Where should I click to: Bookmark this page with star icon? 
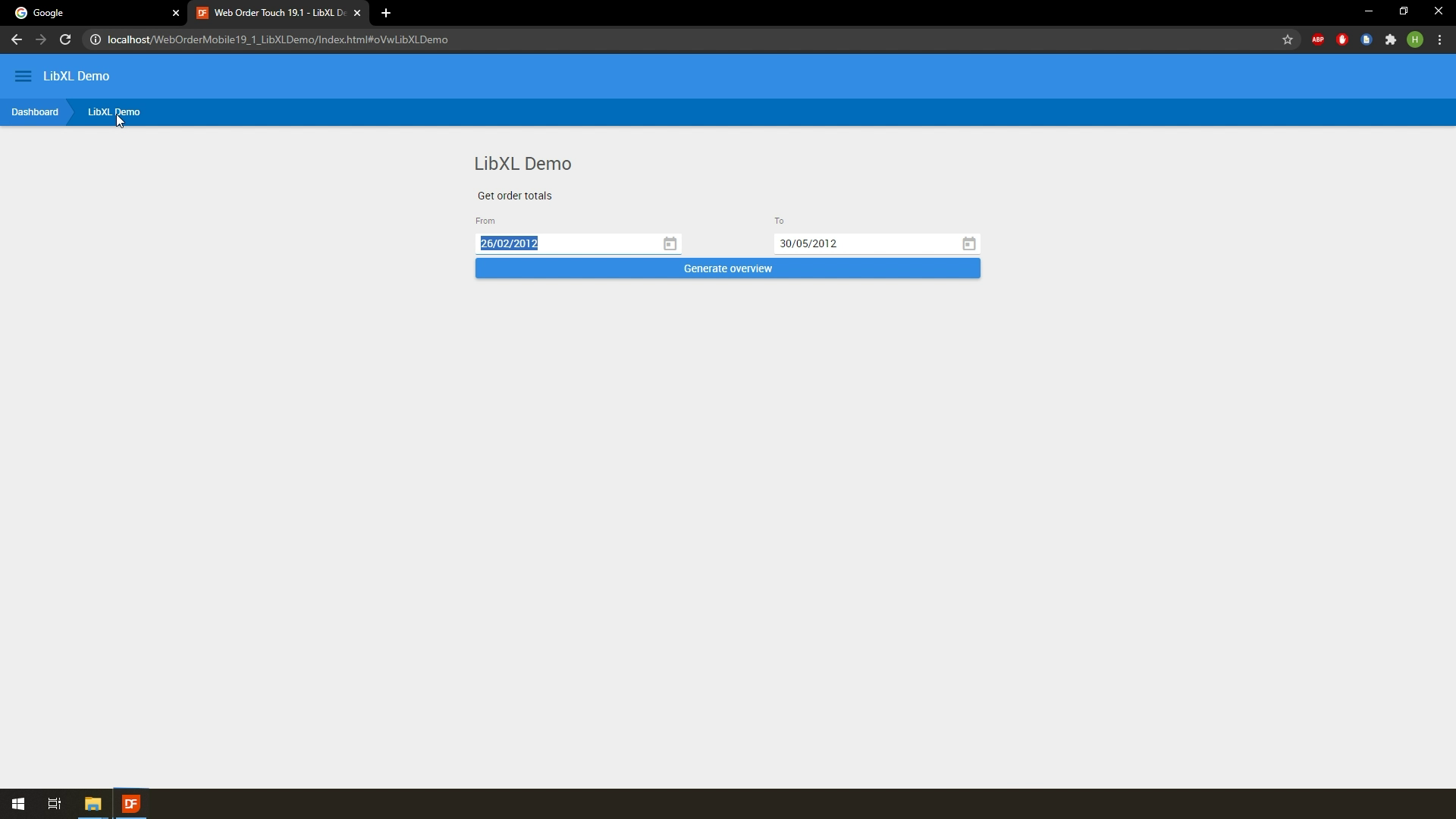(1287, 39)
